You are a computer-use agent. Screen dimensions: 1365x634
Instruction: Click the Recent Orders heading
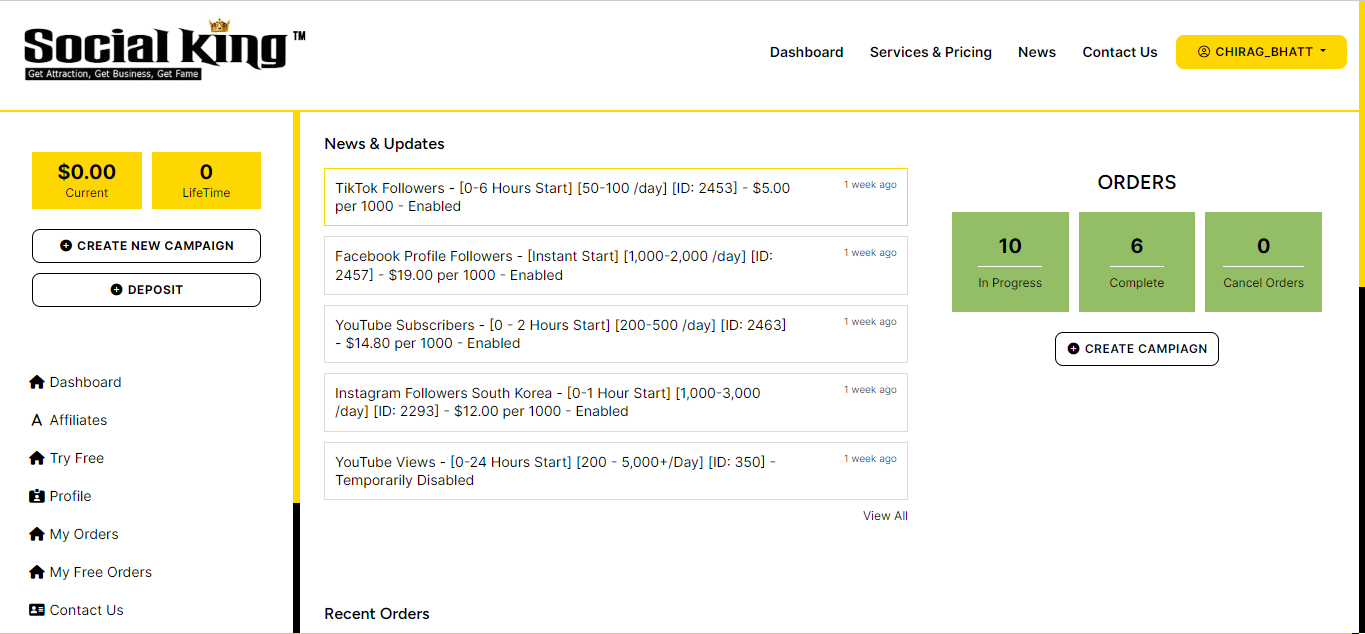pyautogui.click(x=377, y=614)
